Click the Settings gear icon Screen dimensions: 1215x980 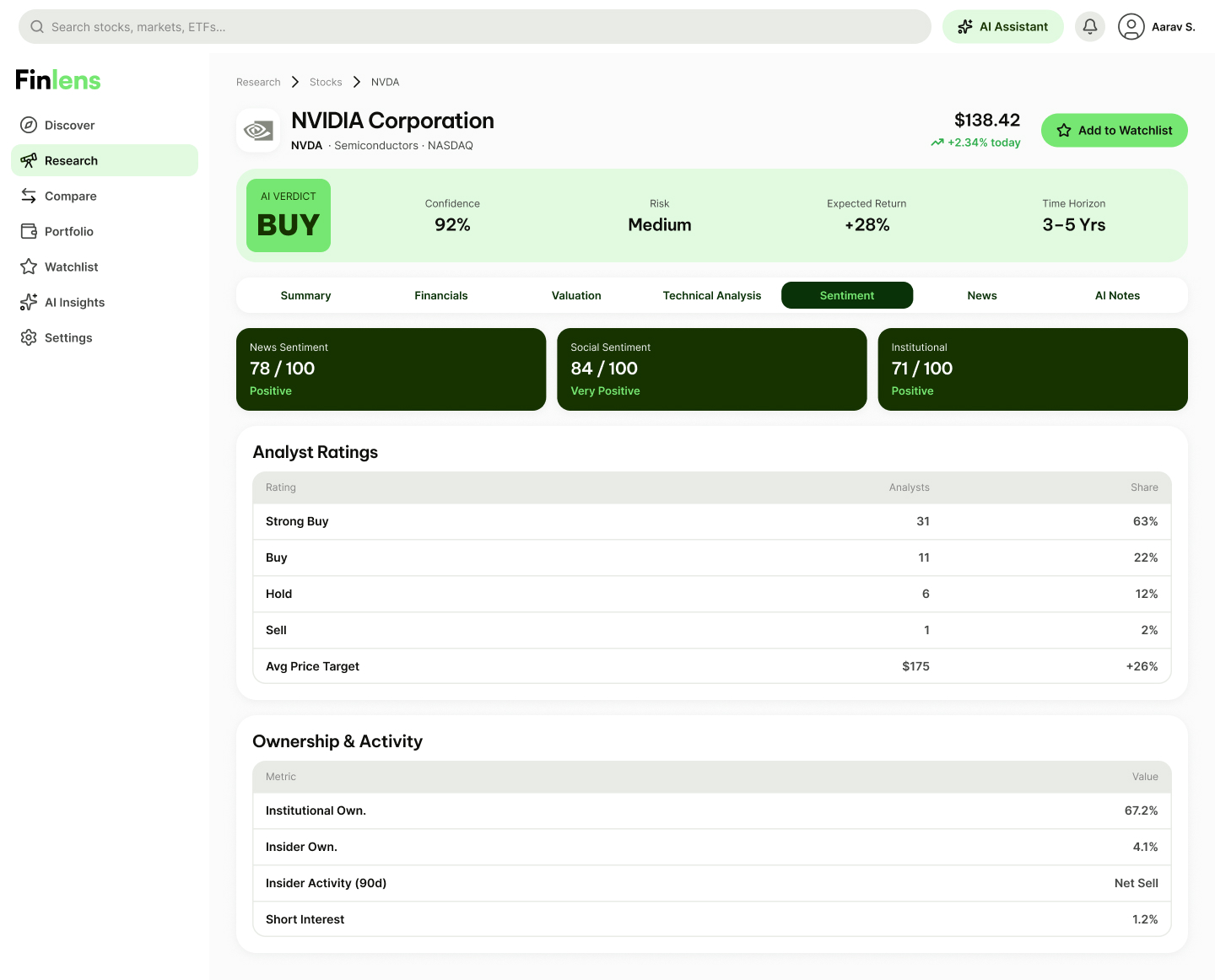(x=29, y=337)
